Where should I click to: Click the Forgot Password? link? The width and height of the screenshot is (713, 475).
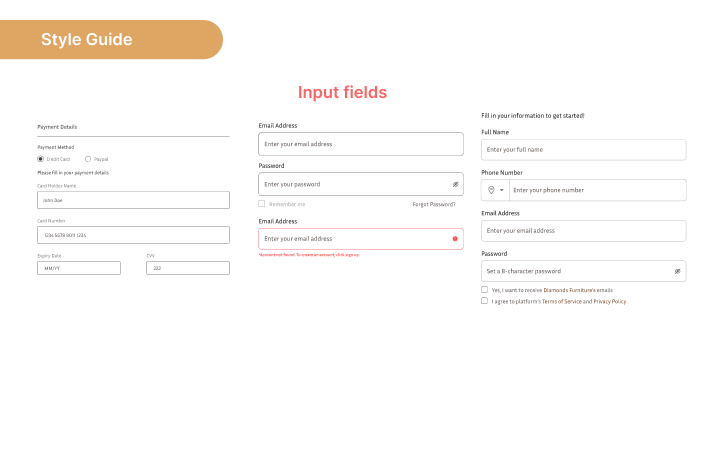(x=433, y=204)
